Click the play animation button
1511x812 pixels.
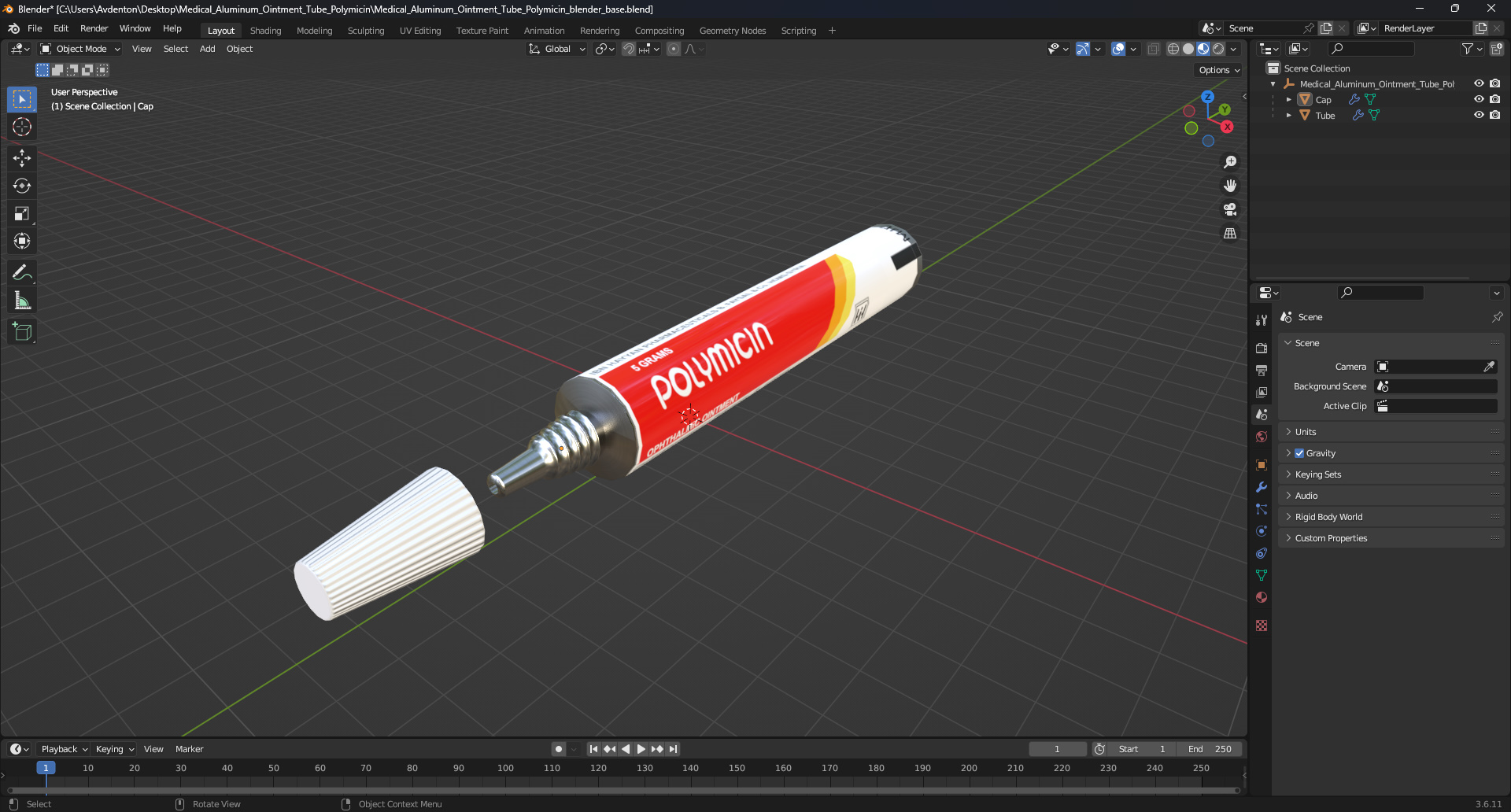click(641, 749)
